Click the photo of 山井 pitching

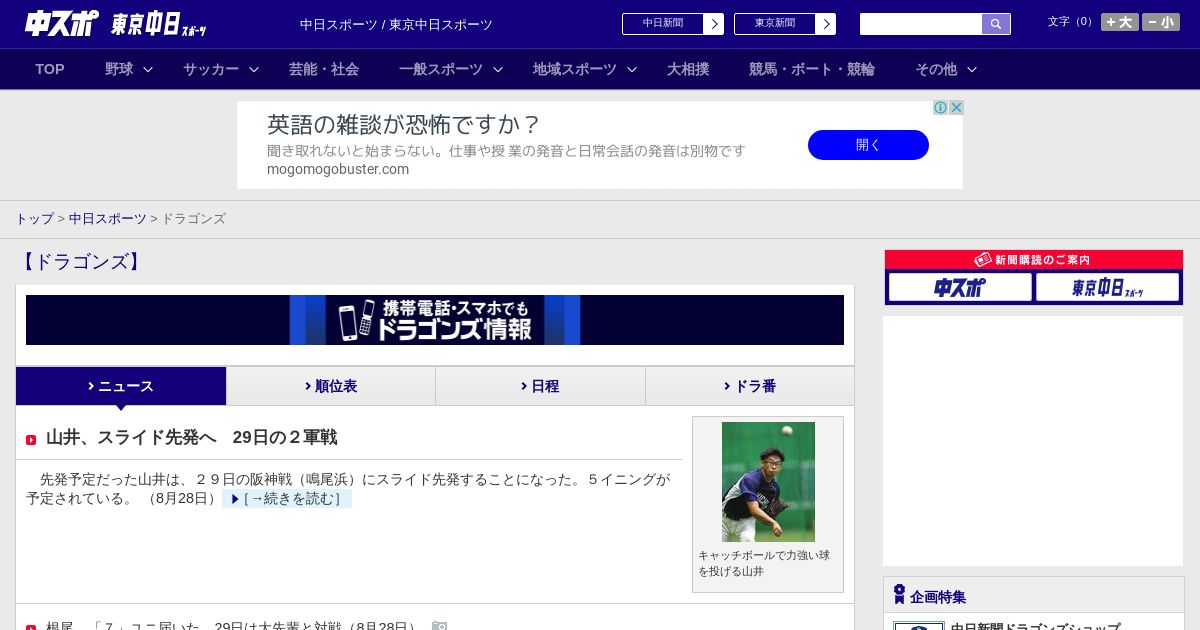point(768,482)
